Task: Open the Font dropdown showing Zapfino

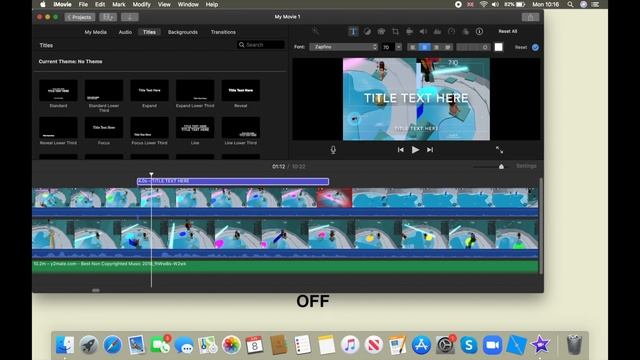Action: coord(344,47)
